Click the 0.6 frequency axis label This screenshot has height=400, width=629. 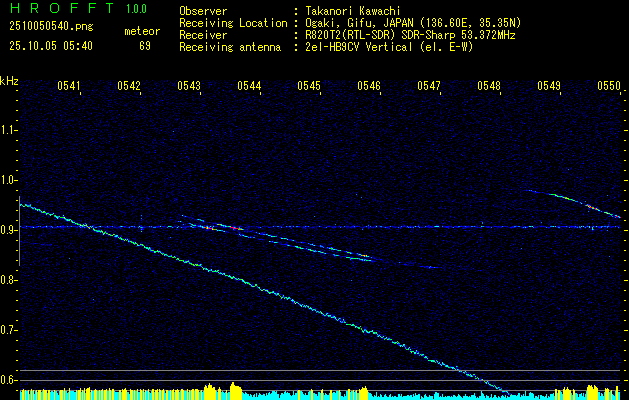pyautogui.click(x=9, y=380)
